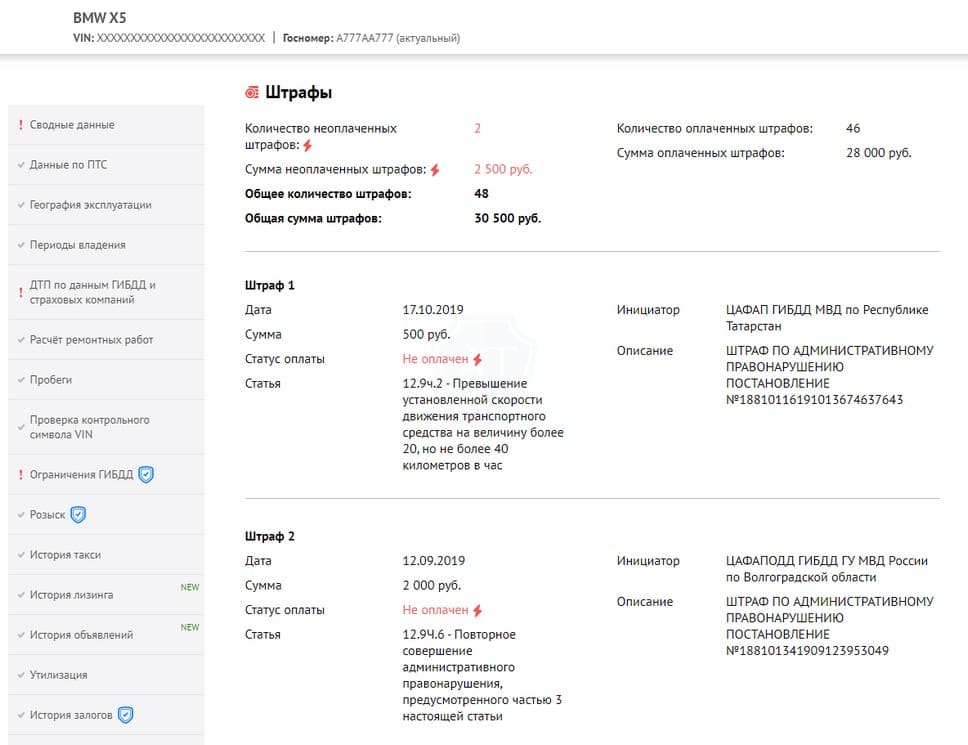Open История такси section
This screenshot has height=745, width=968.
pos(106,555)
